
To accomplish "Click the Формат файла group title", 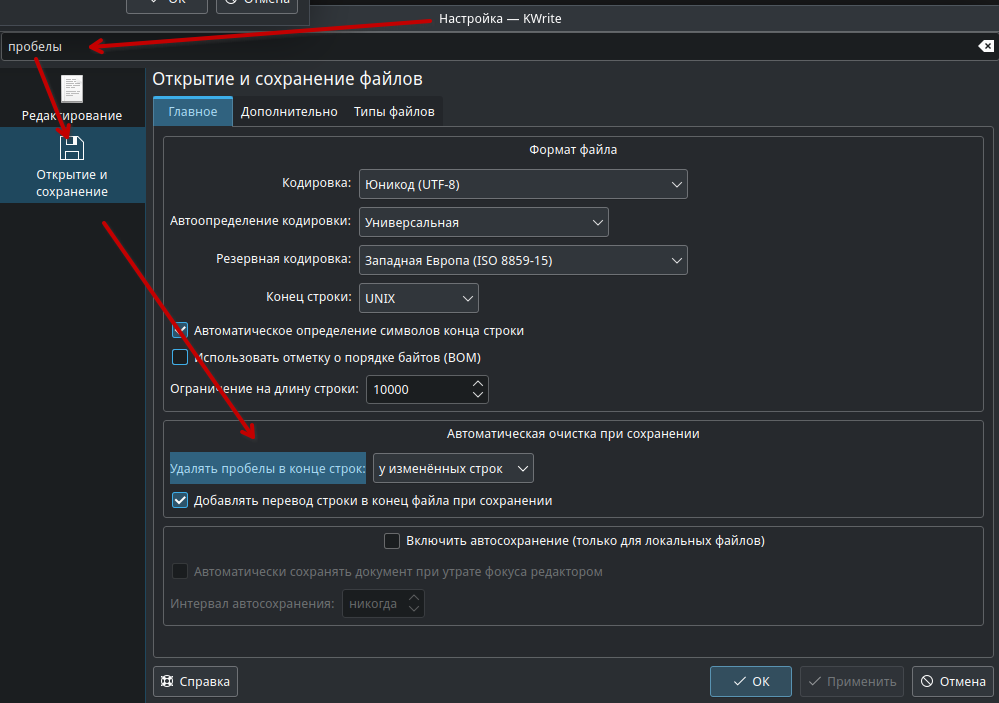I will (573, 150).
